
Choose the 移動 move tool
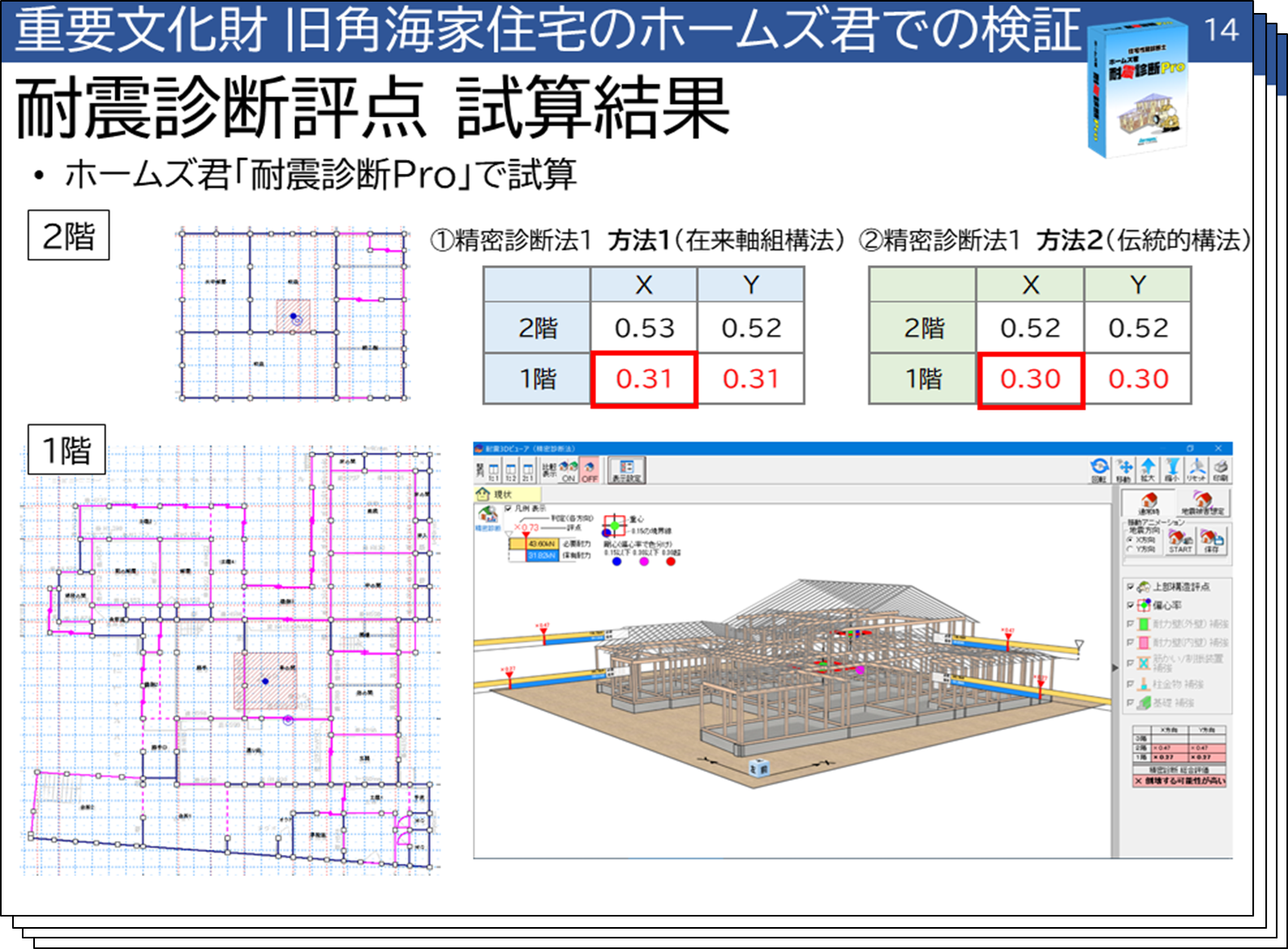(1124, 470)
